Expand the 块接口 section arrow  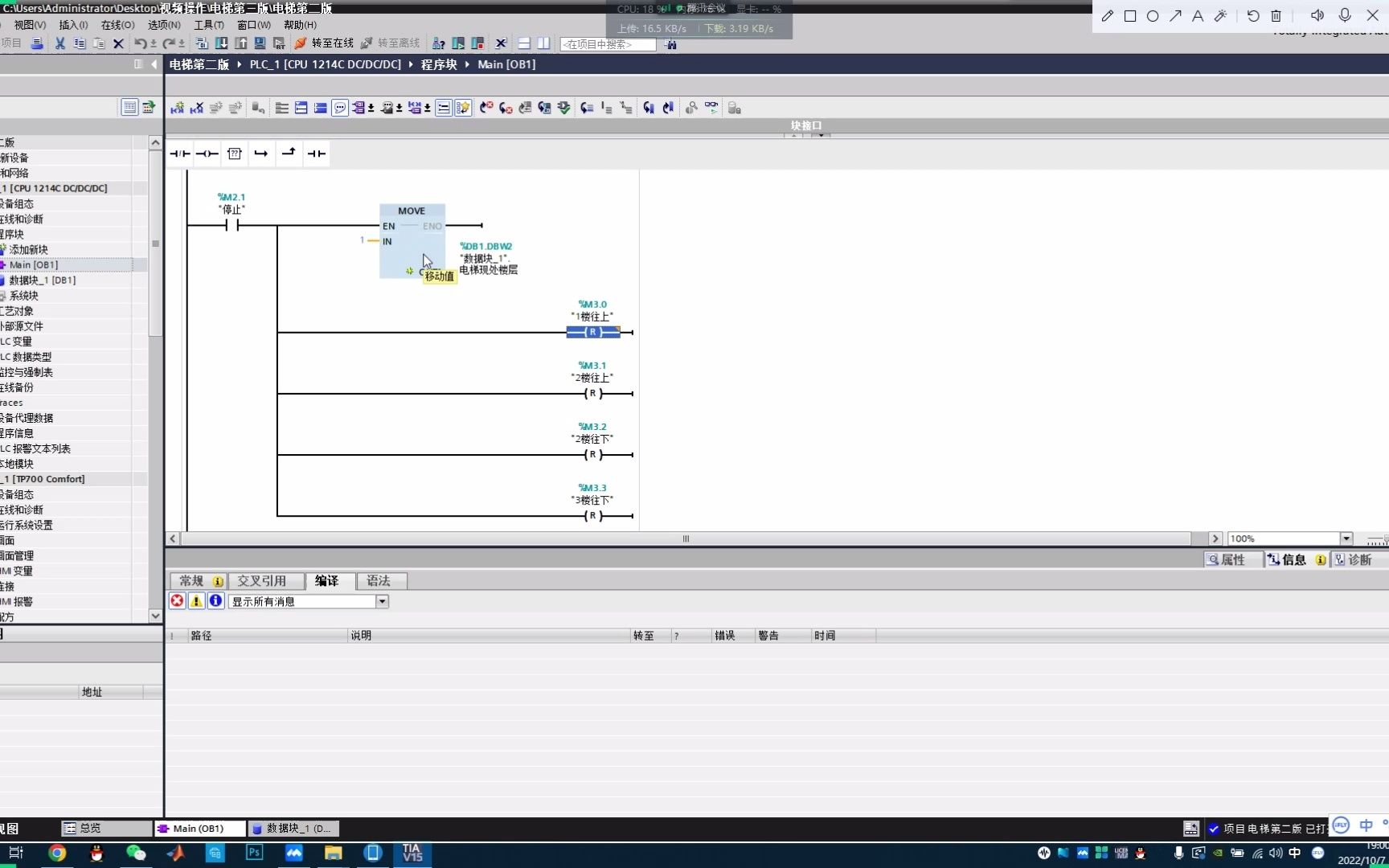(x=820, y=134)
